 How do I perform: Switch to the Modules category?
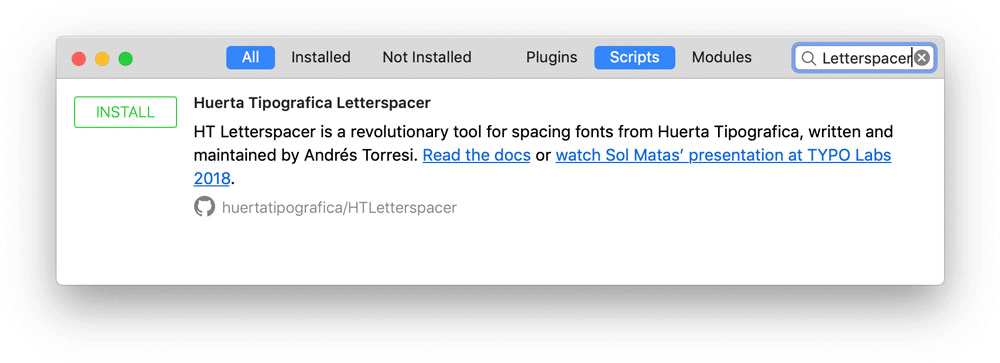[722, 57]
